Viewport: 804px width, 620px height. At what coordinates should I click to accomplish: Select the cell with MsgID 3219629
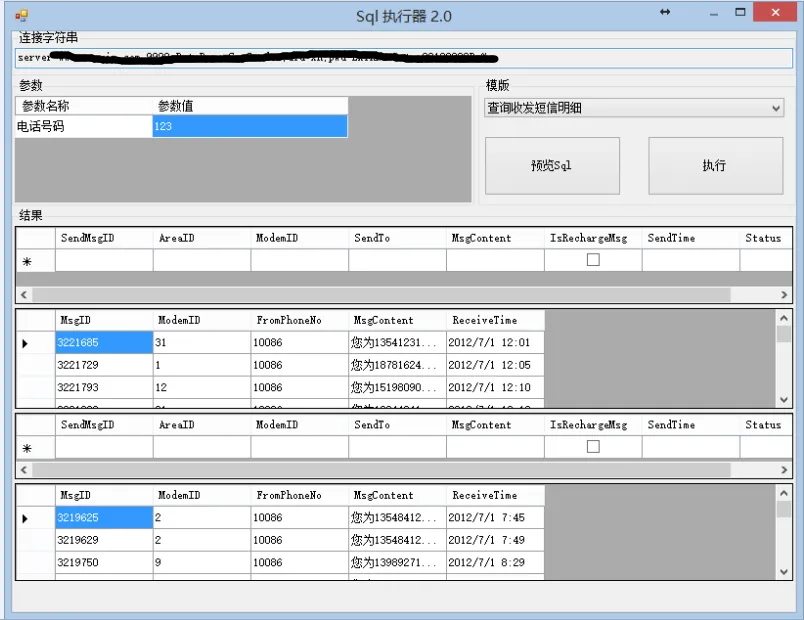(103, 540)
